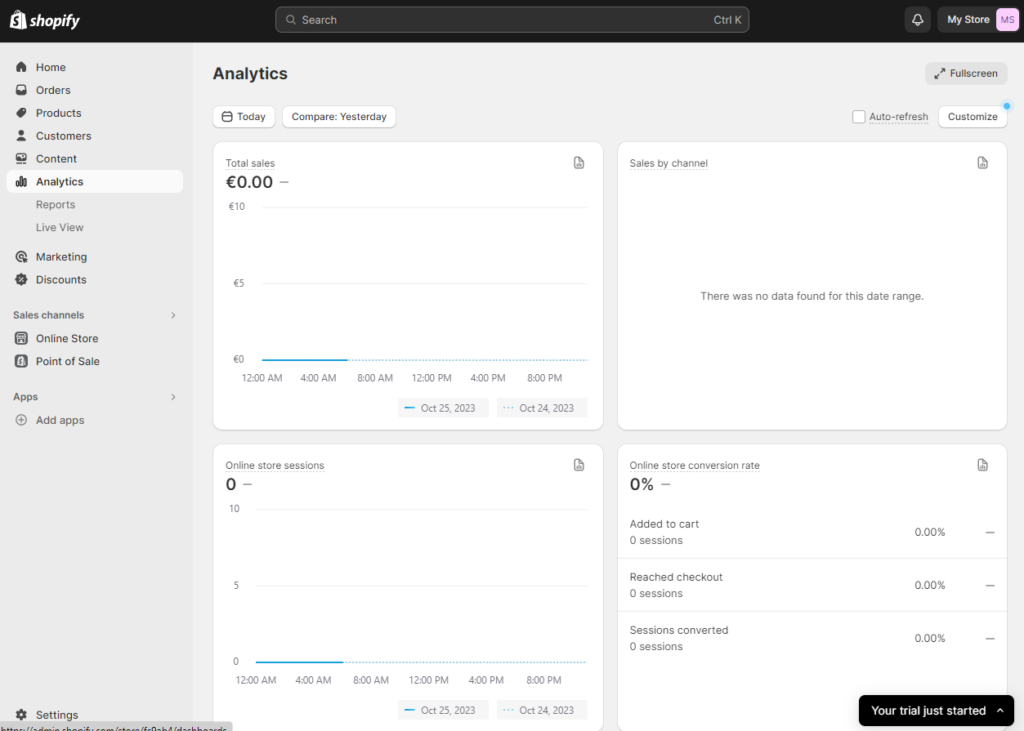Click the Added to cart row
Viewport: 1024px width, 731px height.
tap(812, 532)
